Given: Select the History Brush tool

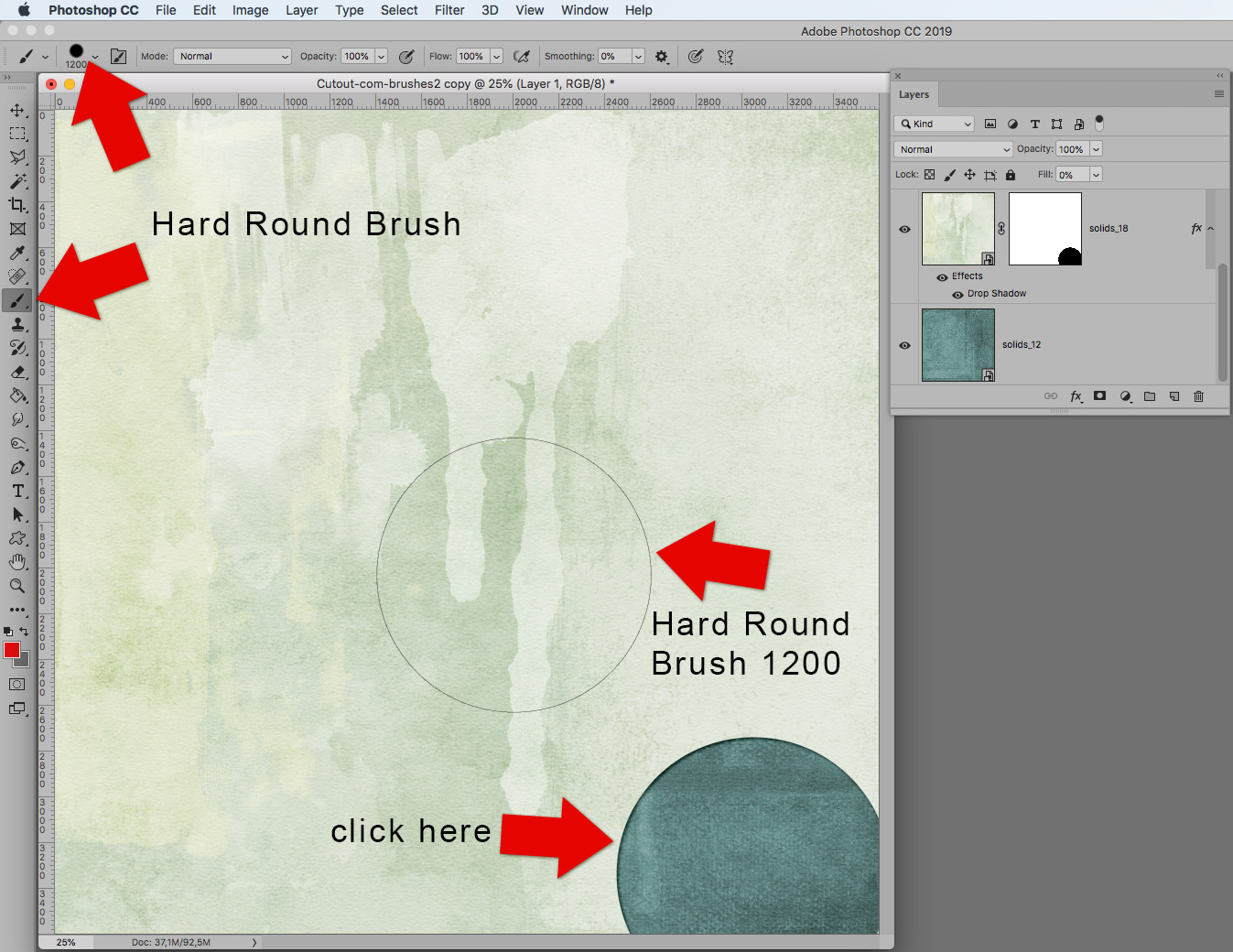Looking at the screenshot, I should click(x=17, y=348).
